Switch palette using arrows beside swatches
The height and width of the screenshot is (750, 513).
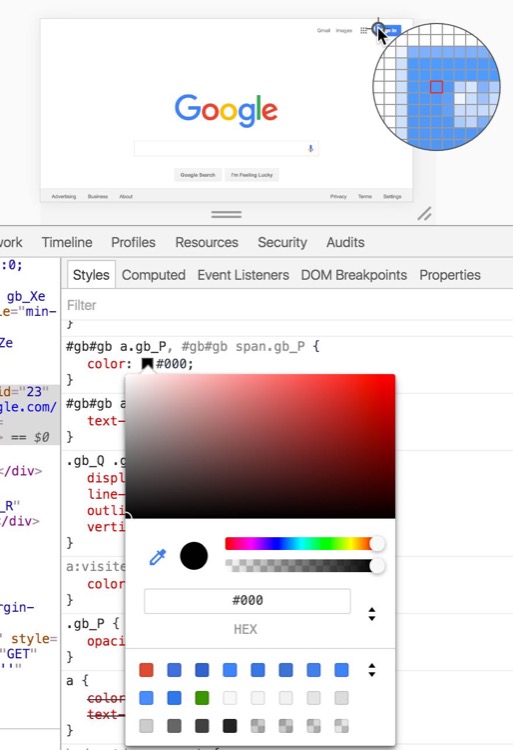point(371,670)
